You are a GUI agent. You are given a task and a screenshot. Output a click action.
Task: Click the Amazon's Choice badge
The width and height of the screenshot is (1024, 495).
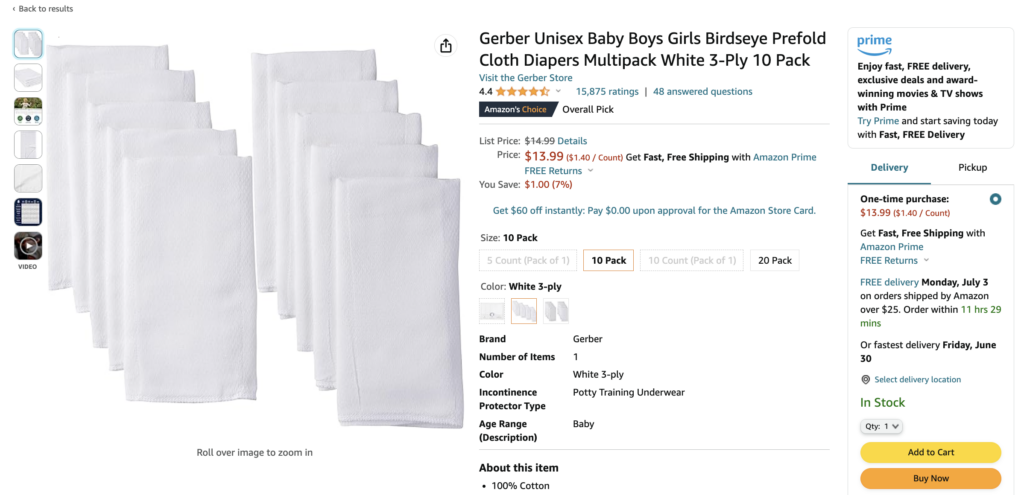[516, 109]
